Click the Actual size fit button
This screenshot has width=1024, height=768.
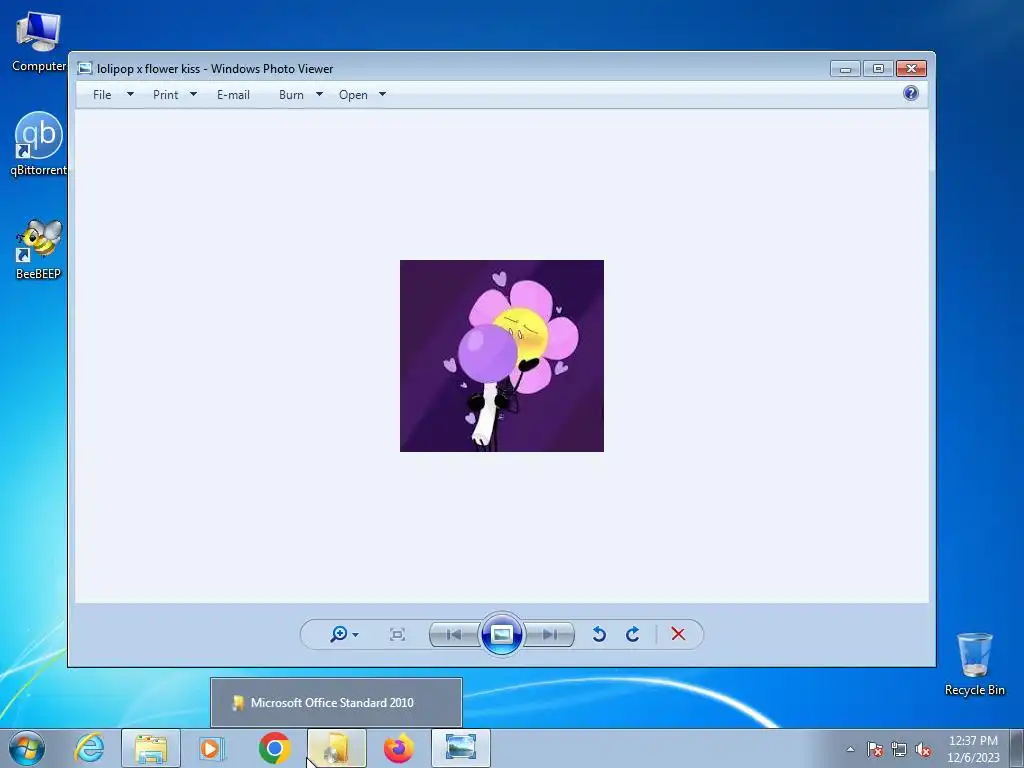[x=397, y=634]
